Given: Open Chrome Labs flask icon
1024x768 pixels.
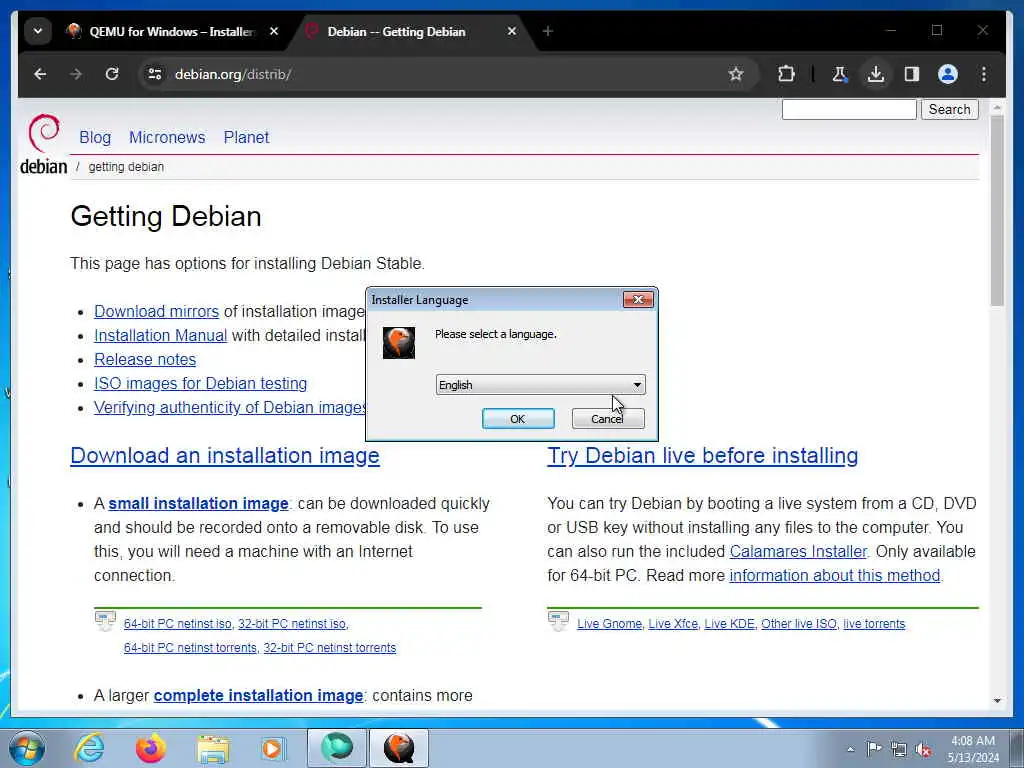Looking at the screenshot, I should [x=839, y=74].
